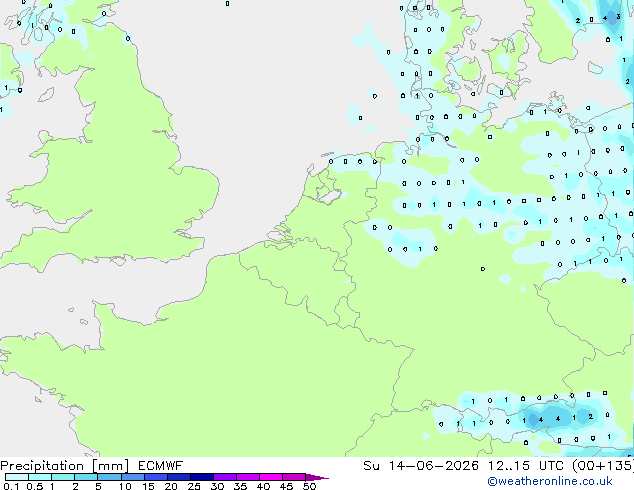Image resolution: width=634 pixels, height=490 pixels.
Task: Click the date '14-06-2026' text
Action: (434, 466)
